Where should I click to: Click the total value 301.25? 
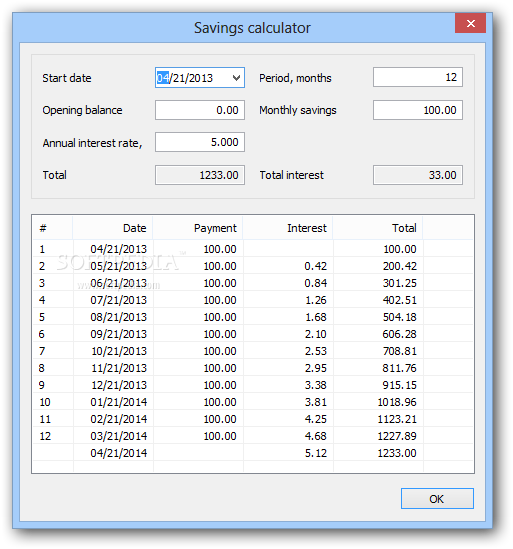click(400, 283)
